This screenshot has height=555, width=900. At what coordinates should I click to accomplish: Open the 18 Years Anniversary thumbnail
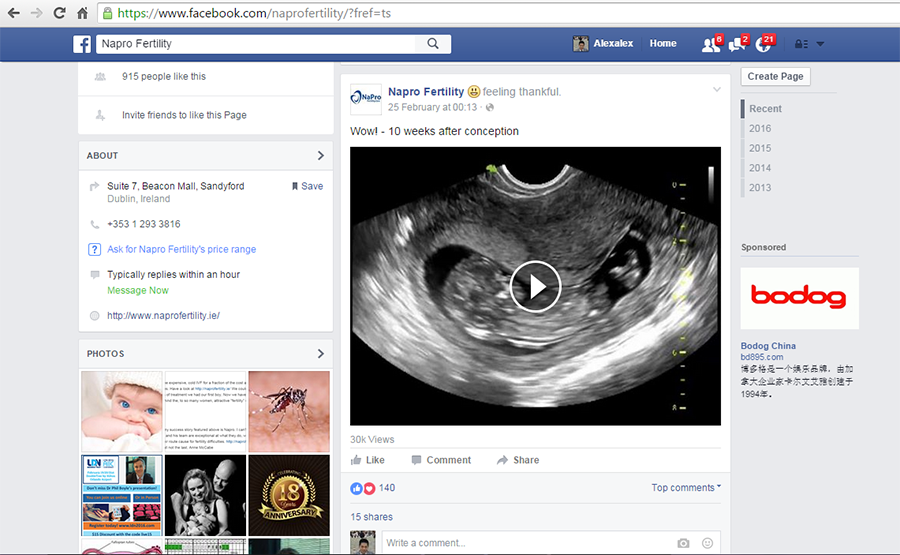pos(289,495)
